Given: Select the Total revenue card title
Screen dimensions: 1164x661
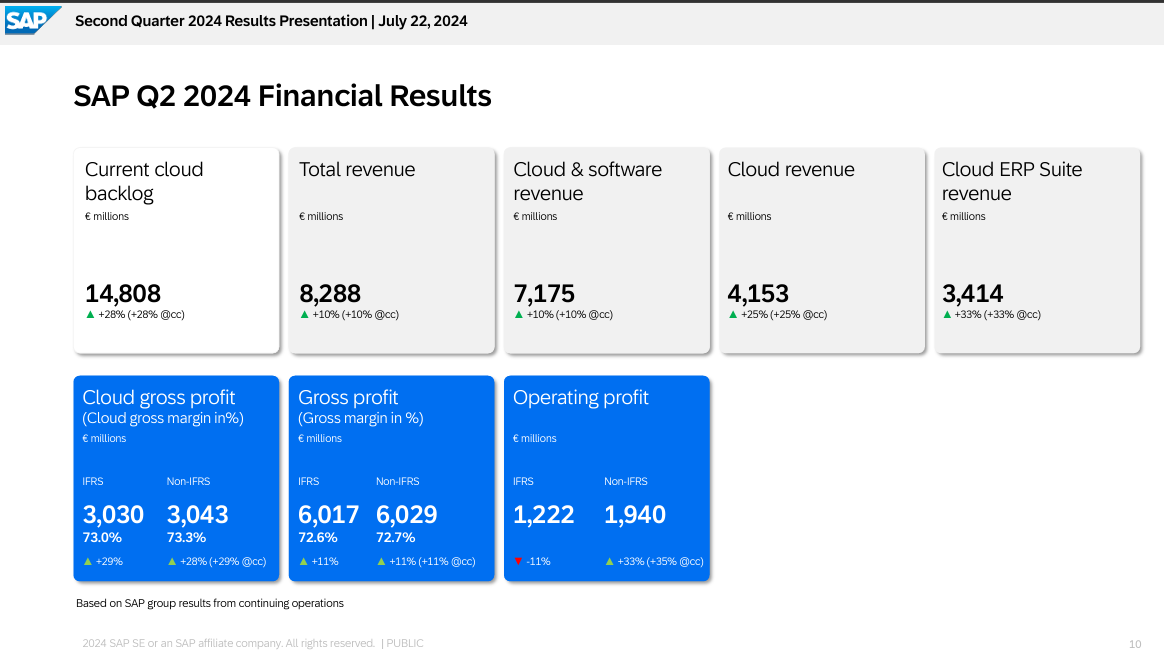Looking at the screenshot, I should tap(356, 169).
